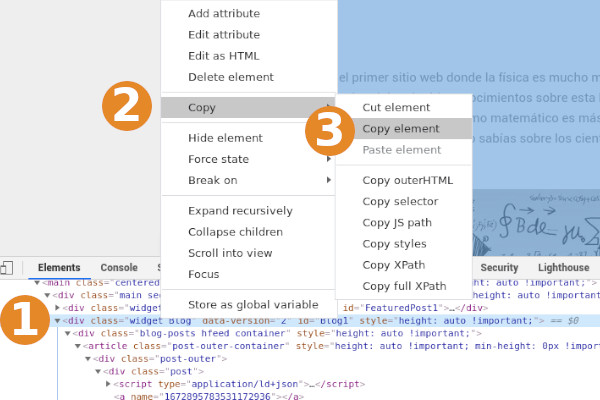
Task: Collapse the widget Blog div node
Action: point(57,321)
